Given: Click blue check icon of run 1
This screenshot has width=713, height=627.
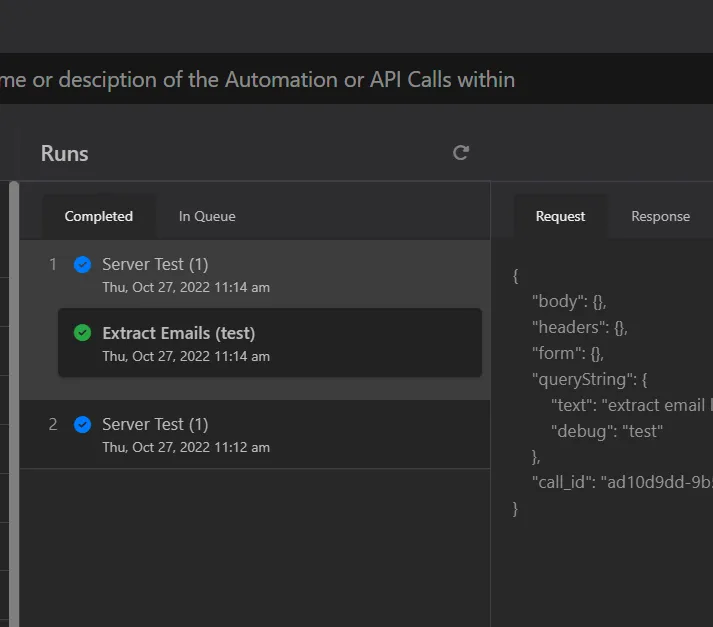Looking at the screenshot, I should coord(82,265).
